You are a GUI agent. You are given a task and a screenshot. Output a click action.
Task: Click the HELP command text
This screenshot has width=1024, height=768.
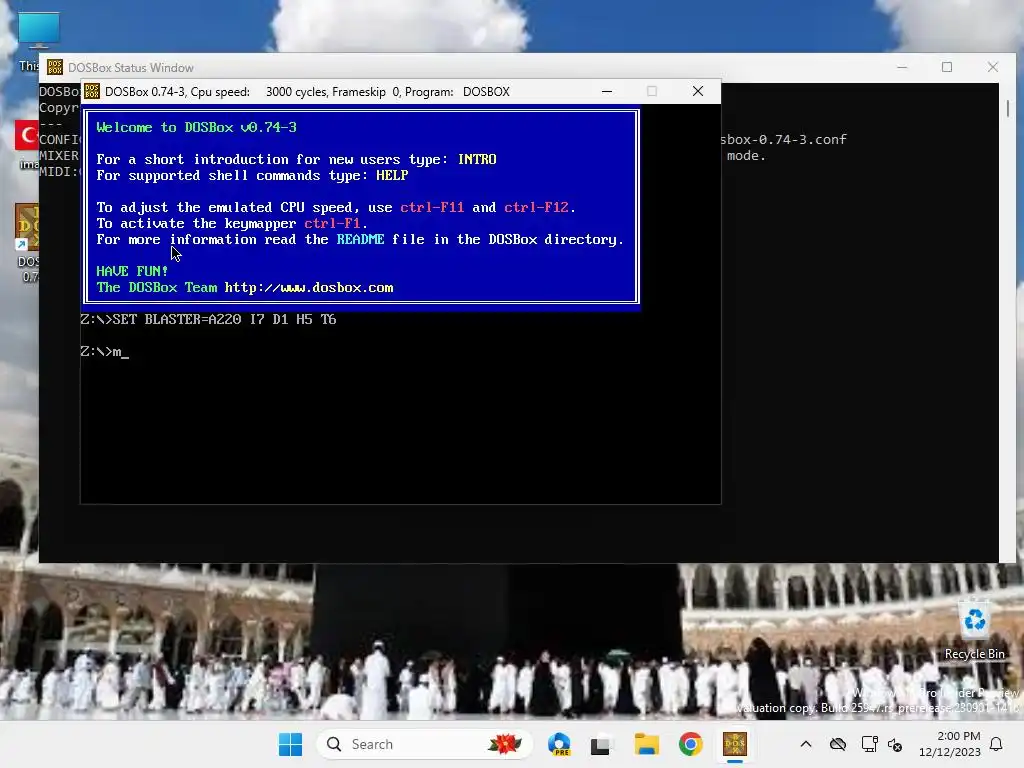pos(392,176)
